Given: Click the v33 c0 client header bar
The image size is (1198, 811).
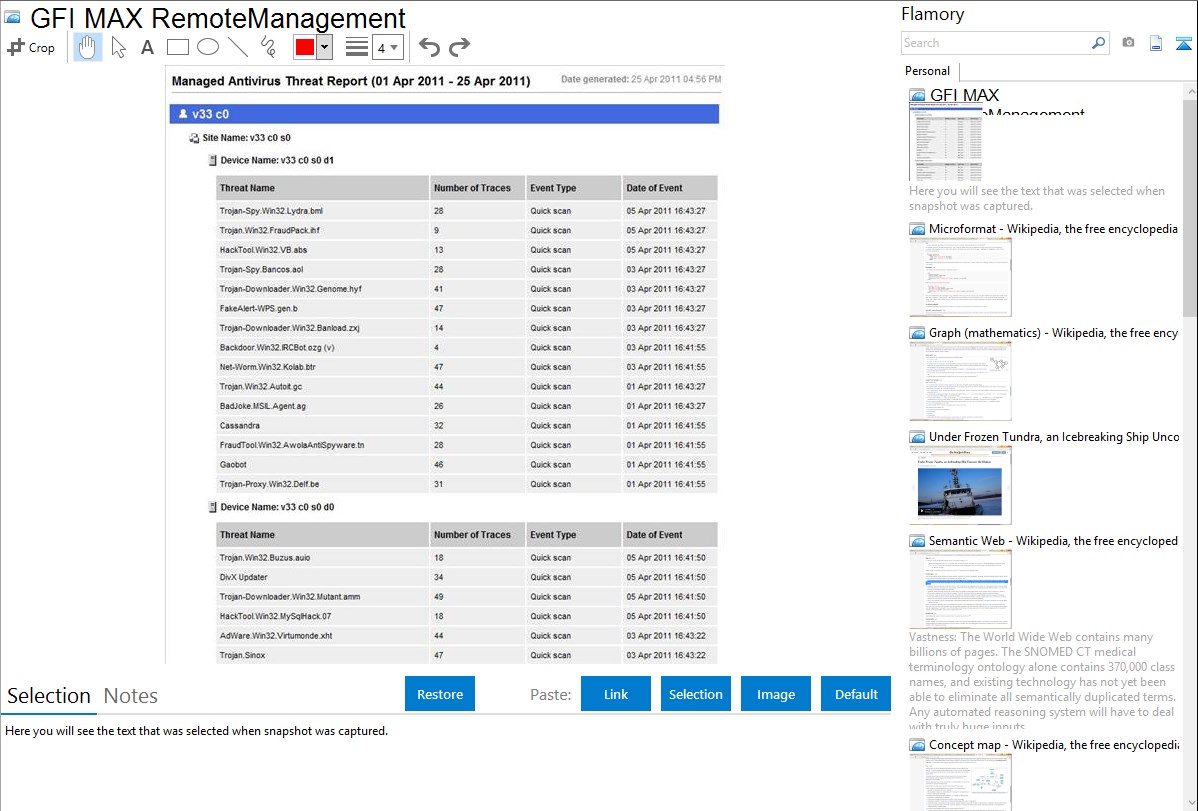Looking at the screenshot, I should 444,114.
